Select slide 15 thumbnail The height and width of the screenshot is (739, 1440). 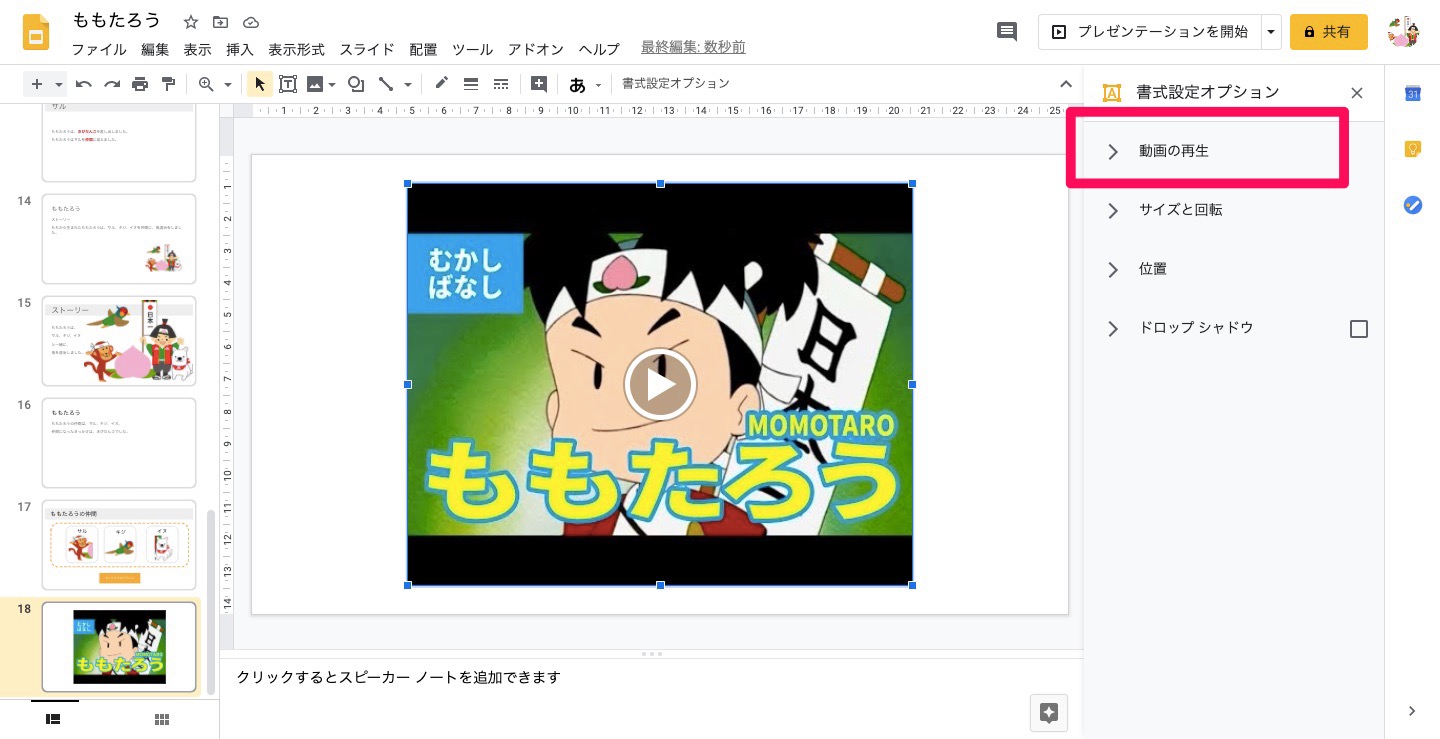[119, 341]
